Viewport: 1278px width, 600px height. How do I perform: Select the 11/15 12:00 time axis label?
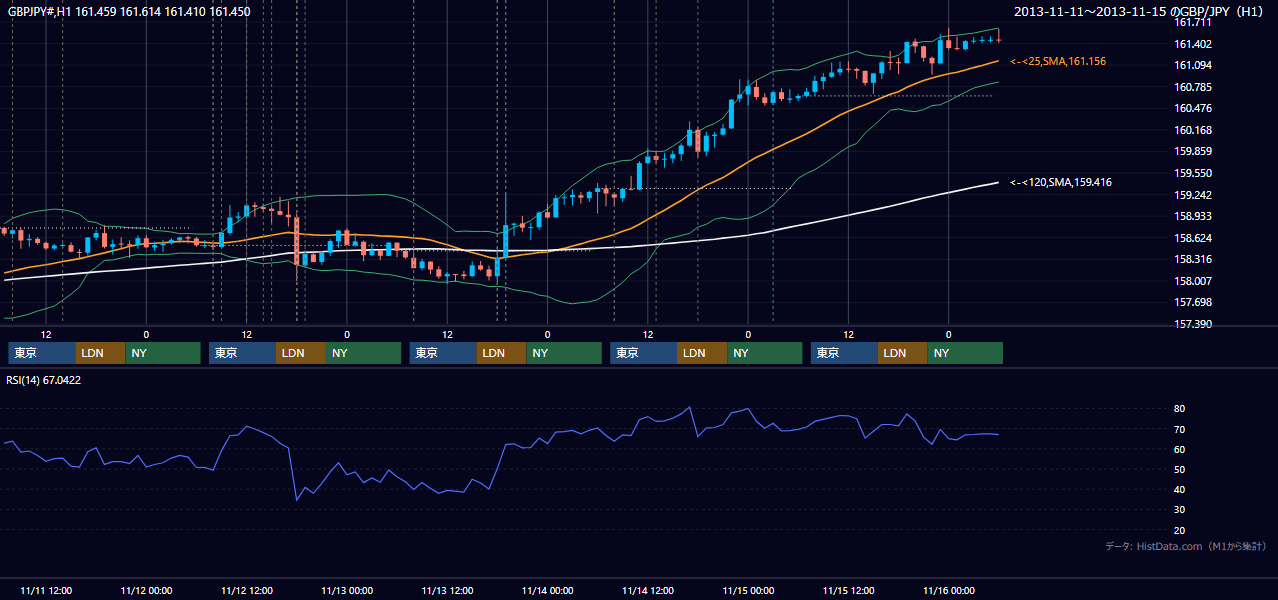pyautogui.click(x=849, y=590)
